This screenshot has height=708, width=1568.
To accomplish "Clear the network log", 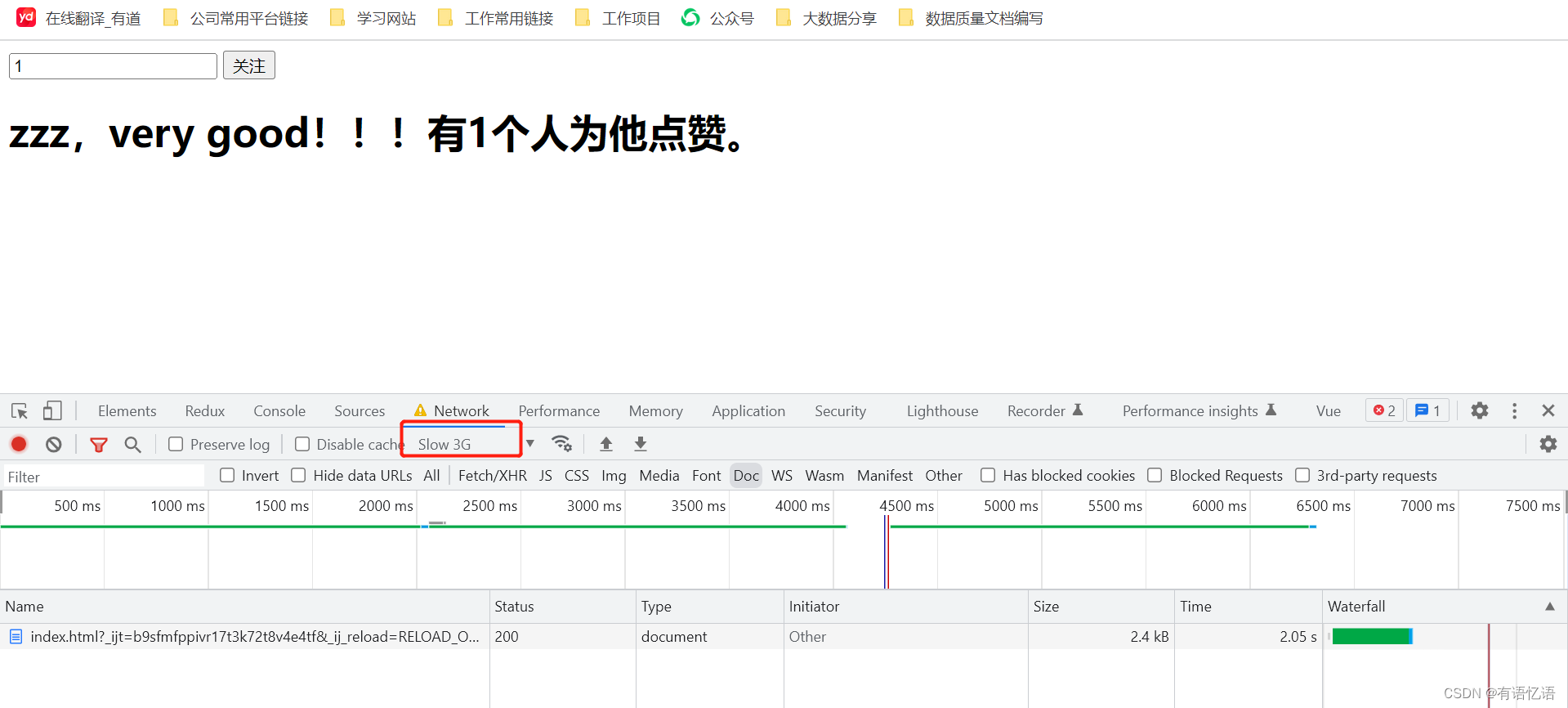I will click(x=54, y=444).
